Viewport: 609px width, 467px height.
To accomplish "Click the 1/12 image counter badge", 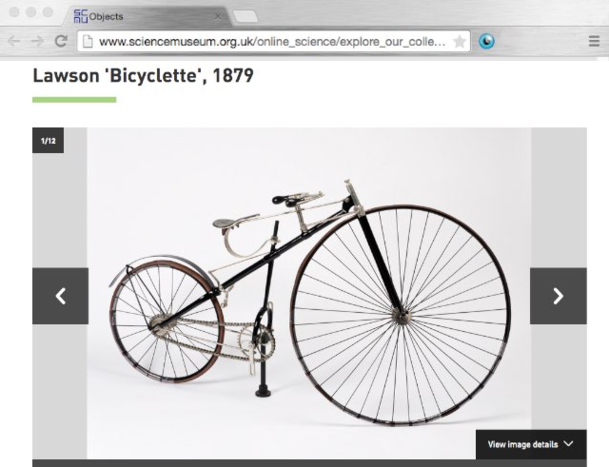I will (x=48, y=140).
